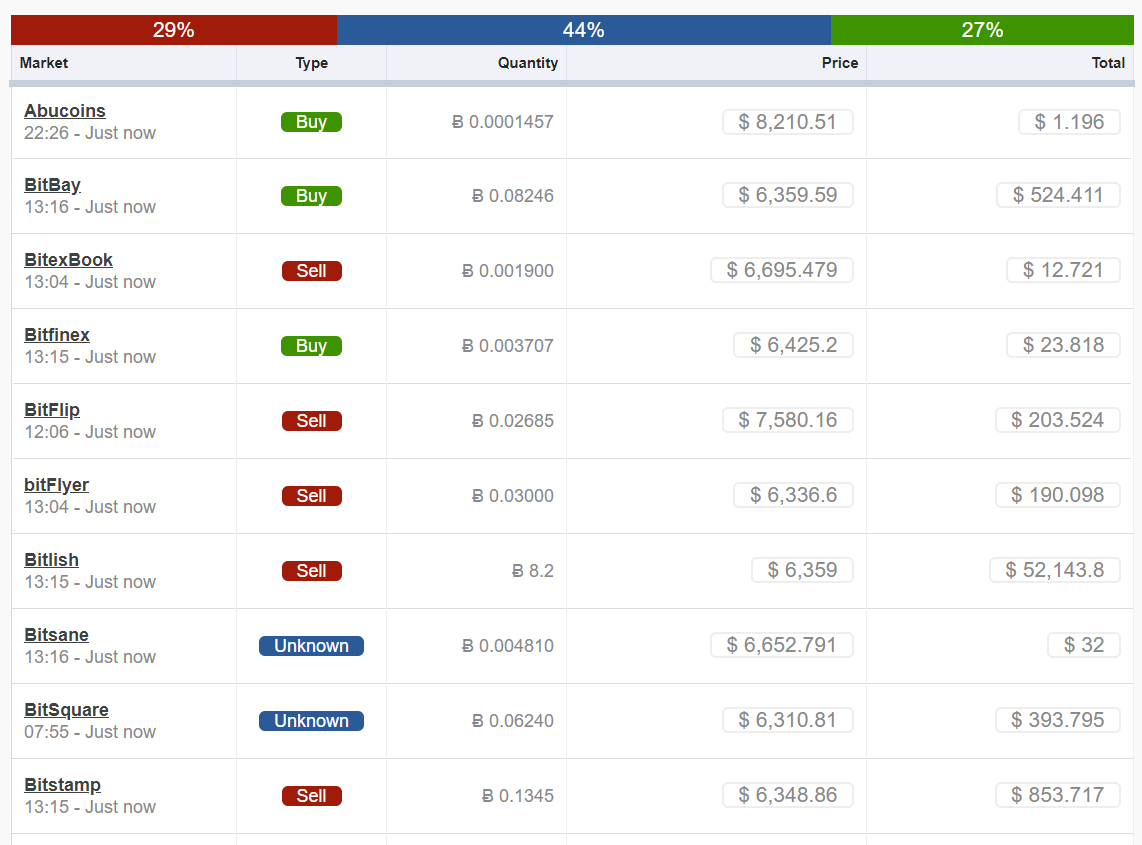Select total $ 23.818 in Bitfinex row
Image resolution: width=1142 pixels, height=845 pixels.
pyautogui.click(x=1063, y=345)
